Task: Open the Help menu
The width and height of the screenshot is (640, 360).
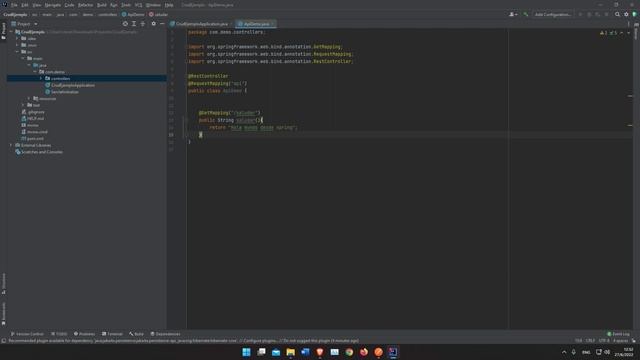Action: [x=169, y=5]
